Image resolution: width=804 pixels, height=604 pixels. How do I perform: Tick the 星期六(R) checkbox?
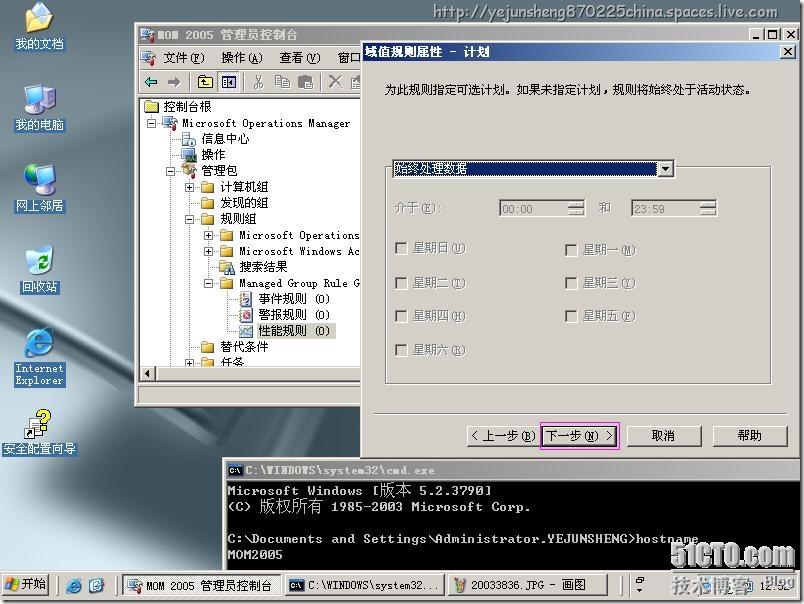[x=401, y=350]
